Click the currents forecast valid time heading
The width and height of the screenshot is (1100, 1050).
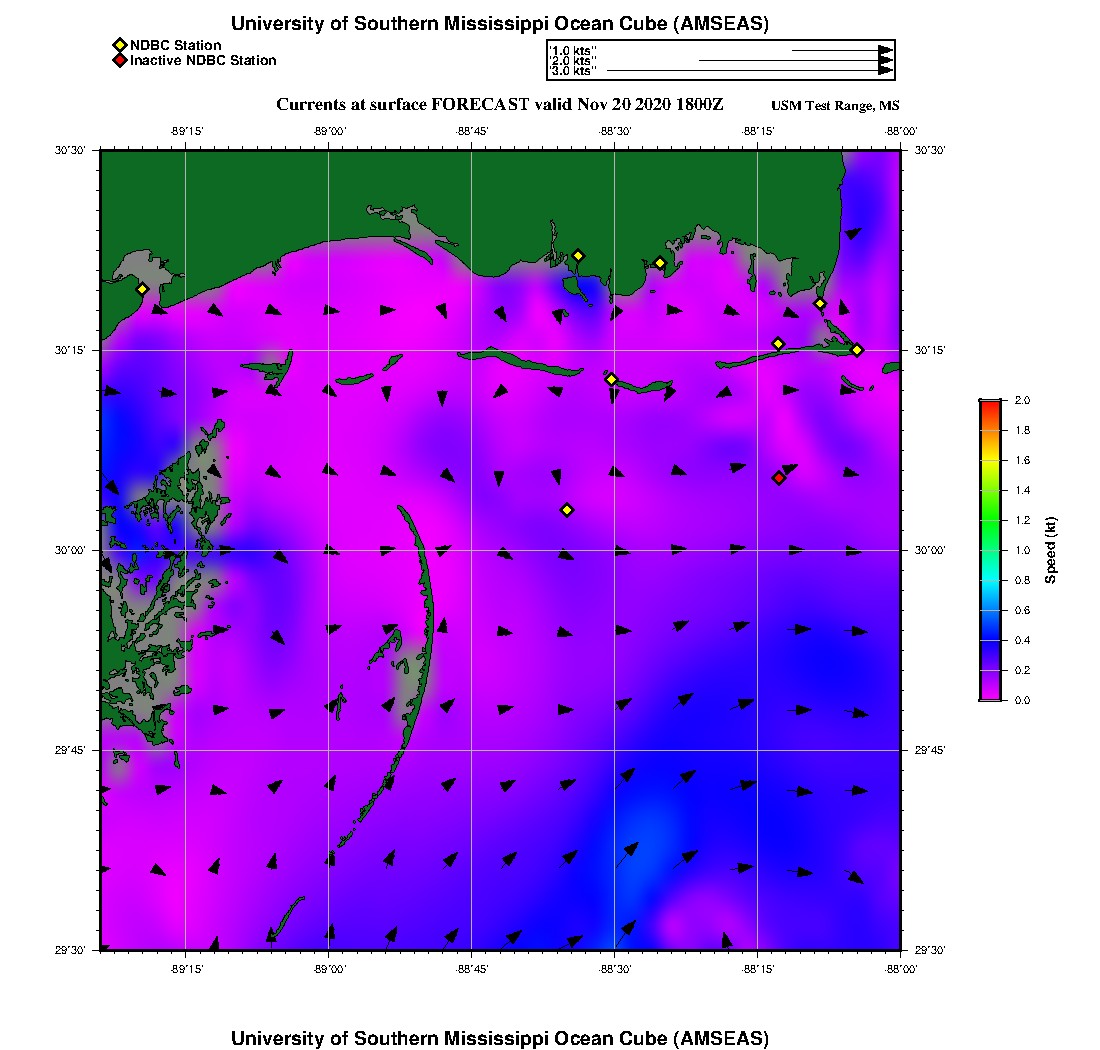500,105
